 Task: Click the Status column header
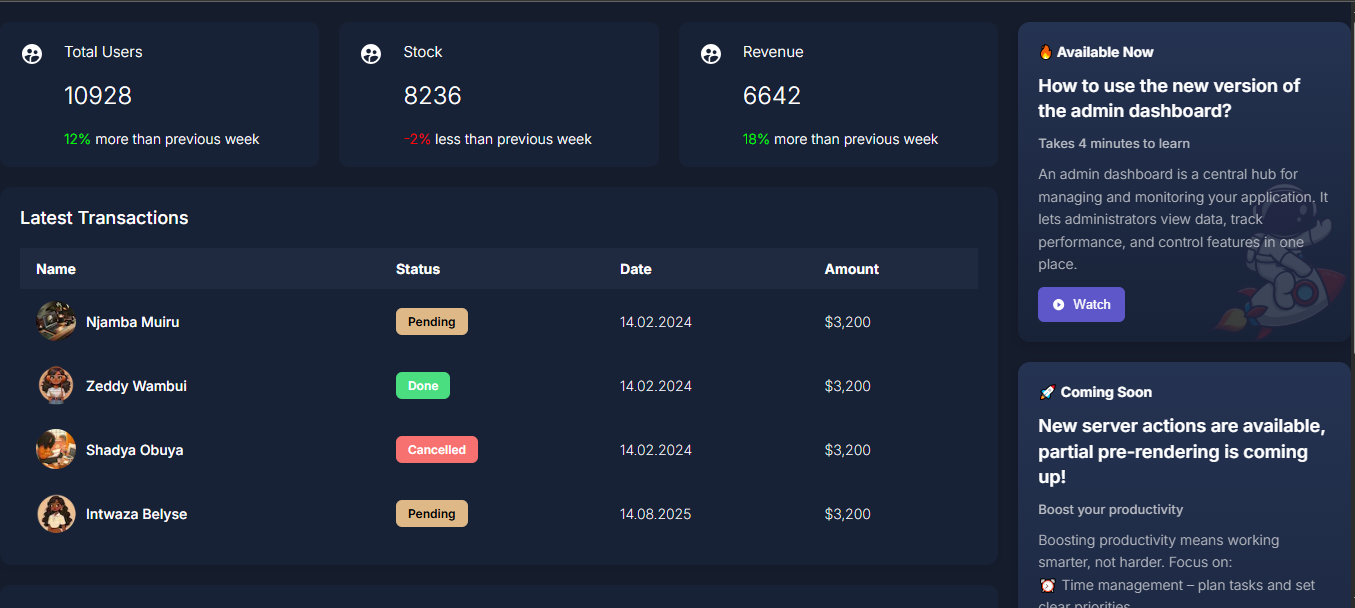coord(418,269)
